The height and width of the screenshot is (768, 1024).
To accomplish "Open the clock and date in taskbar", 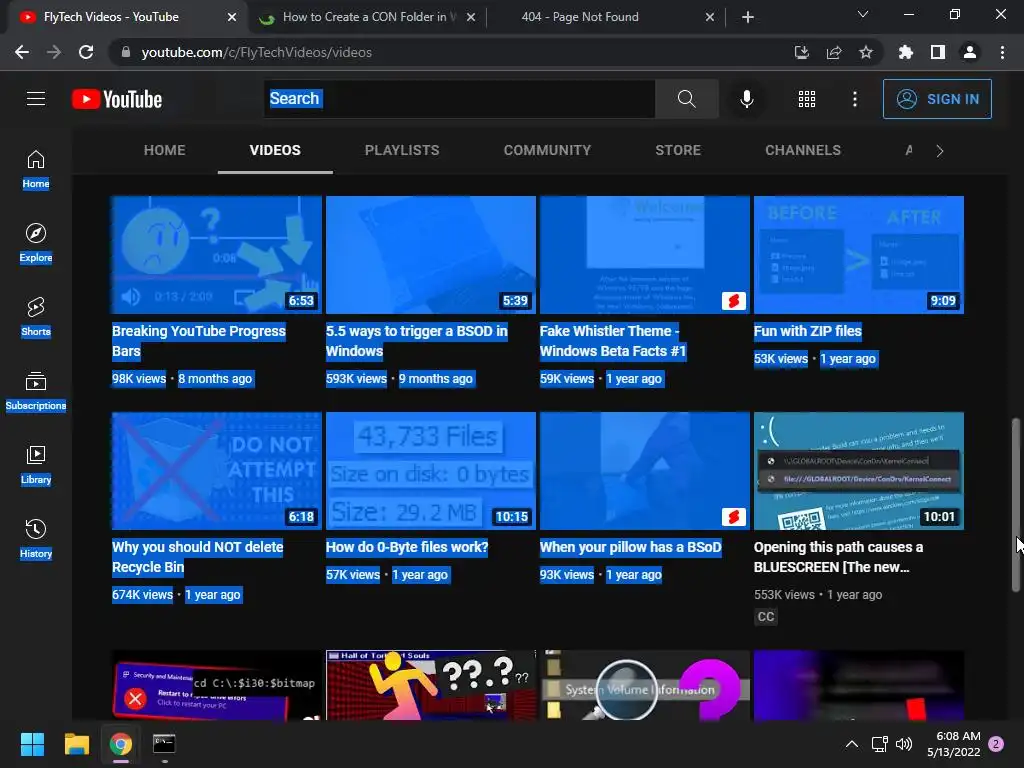I will tap(953, 744).
